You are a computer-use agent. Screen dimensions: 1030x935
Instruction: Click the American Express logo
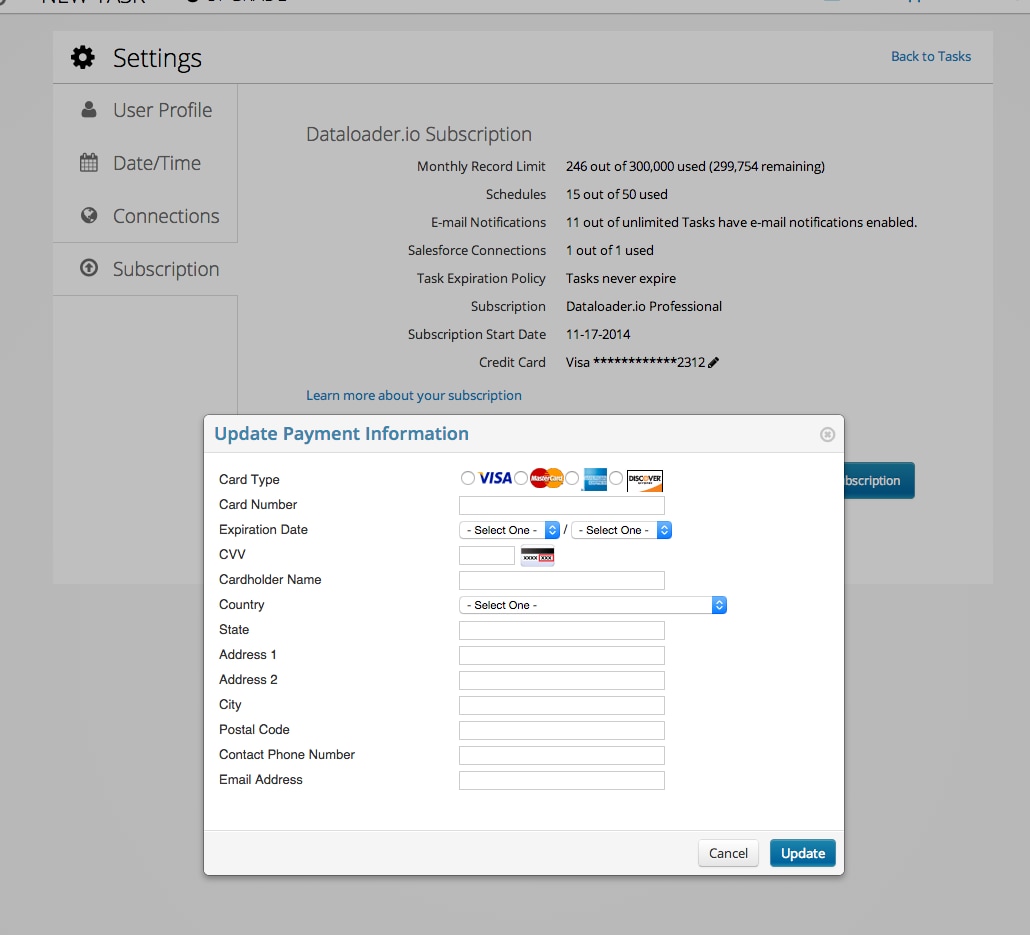pos(594,479)
